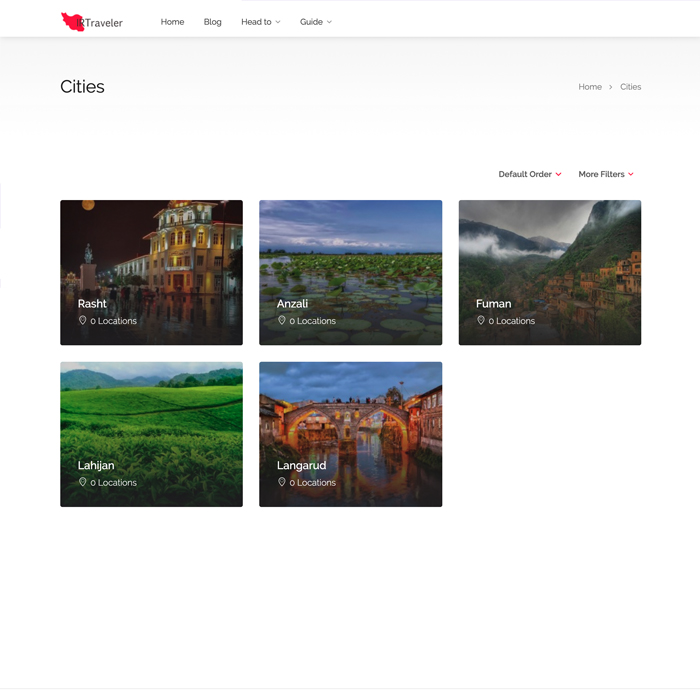
Task: Click the Rasht title text
Action: coord(92,304)
